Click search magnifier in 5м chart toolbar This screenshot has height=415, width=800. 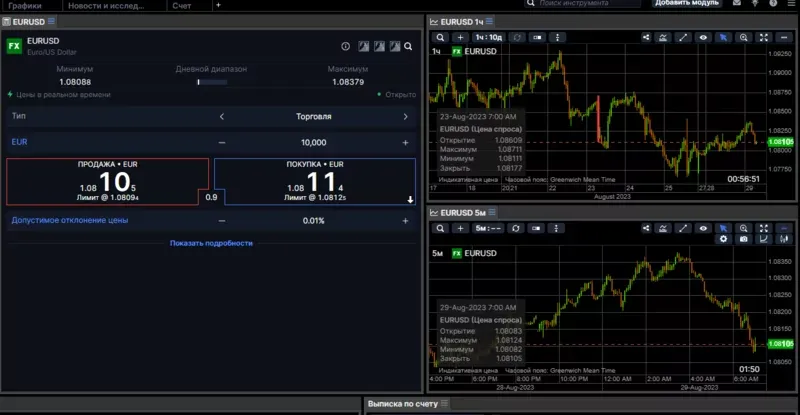tap(440, 228)
